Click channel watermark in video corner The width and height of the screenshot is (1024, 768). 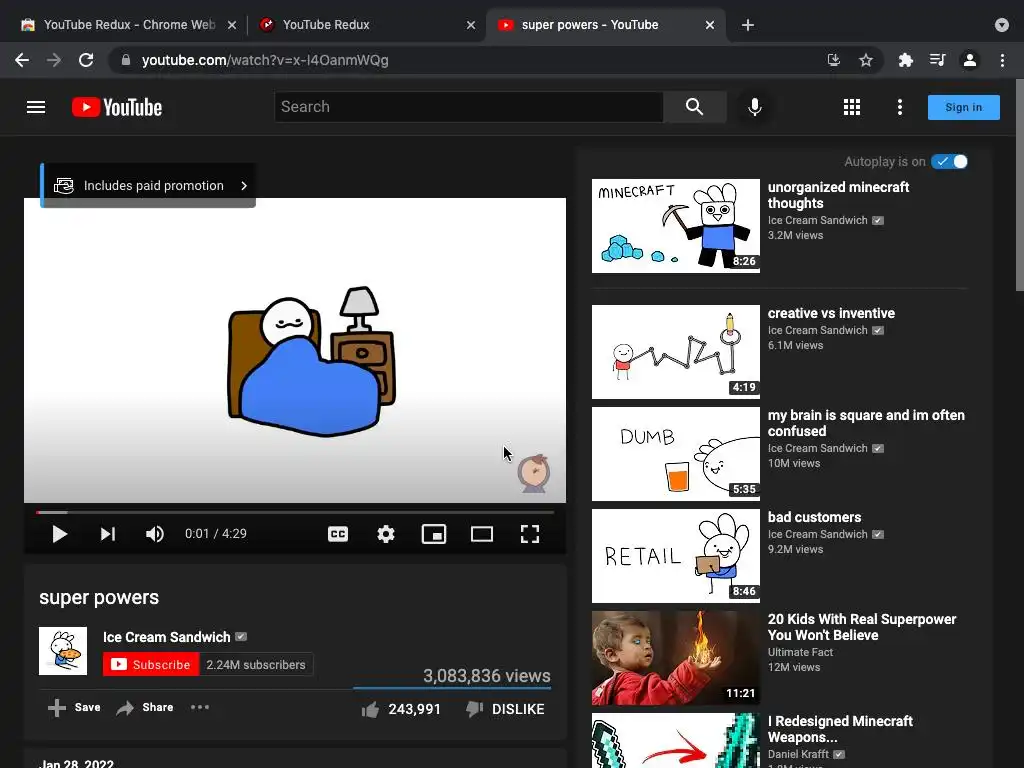coord(534,473)
